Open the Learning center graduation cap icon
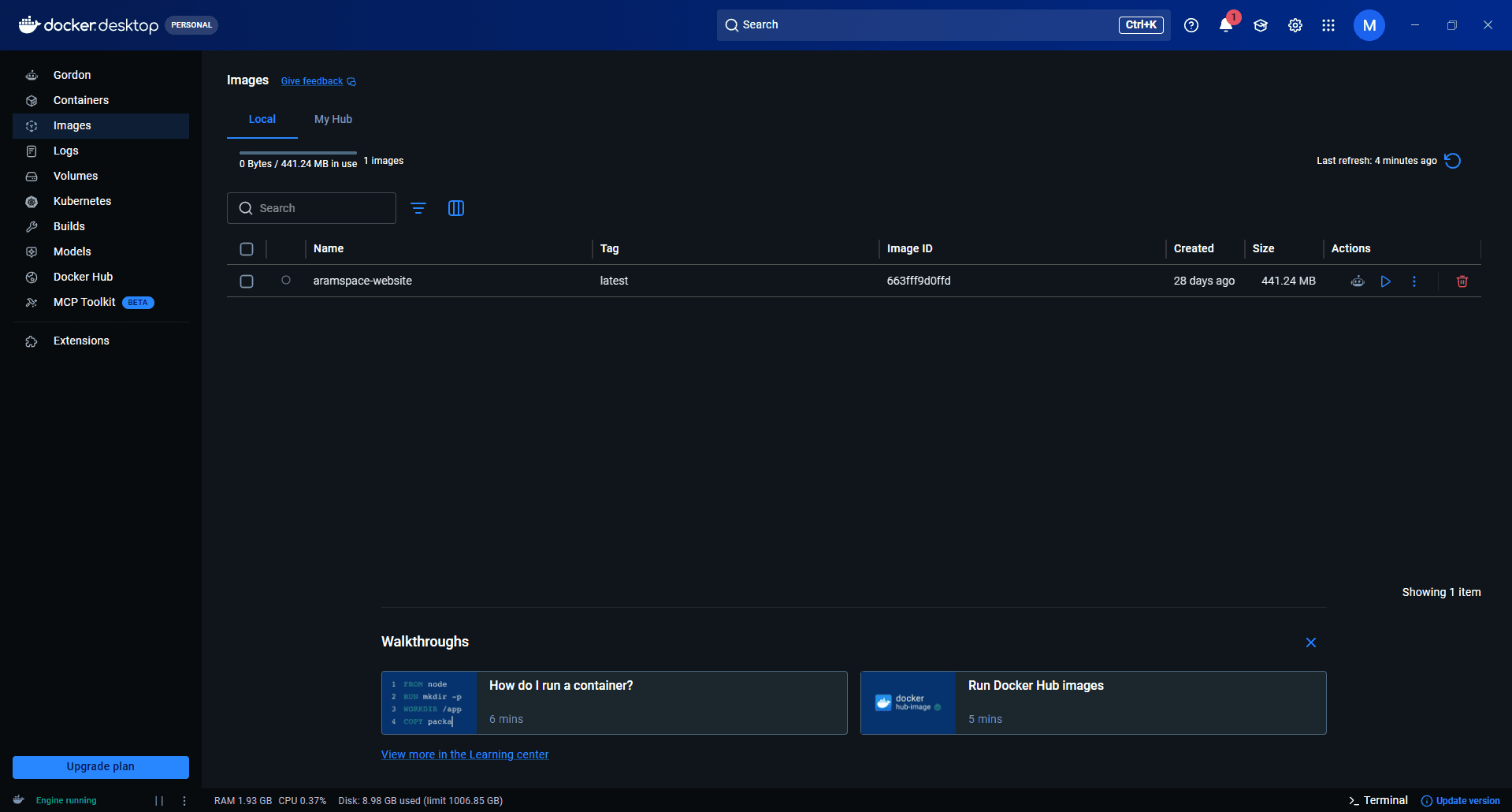The width and height of the screenshot is (1512, 812). pos(1261,25)
